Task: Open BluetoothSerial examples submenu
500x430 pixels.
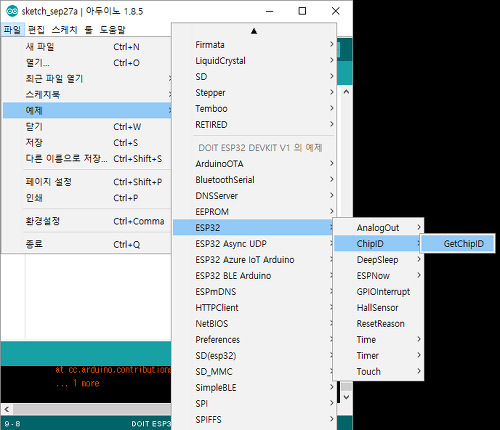Action: point(254,180)
